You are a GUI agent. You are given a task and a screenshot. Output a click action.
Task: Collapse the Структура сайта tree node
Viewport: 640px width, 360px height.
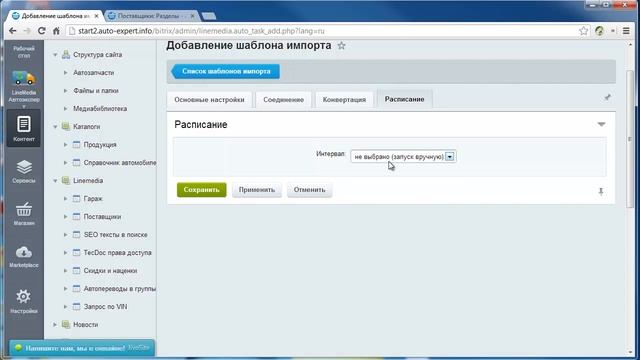coord(55,55)
